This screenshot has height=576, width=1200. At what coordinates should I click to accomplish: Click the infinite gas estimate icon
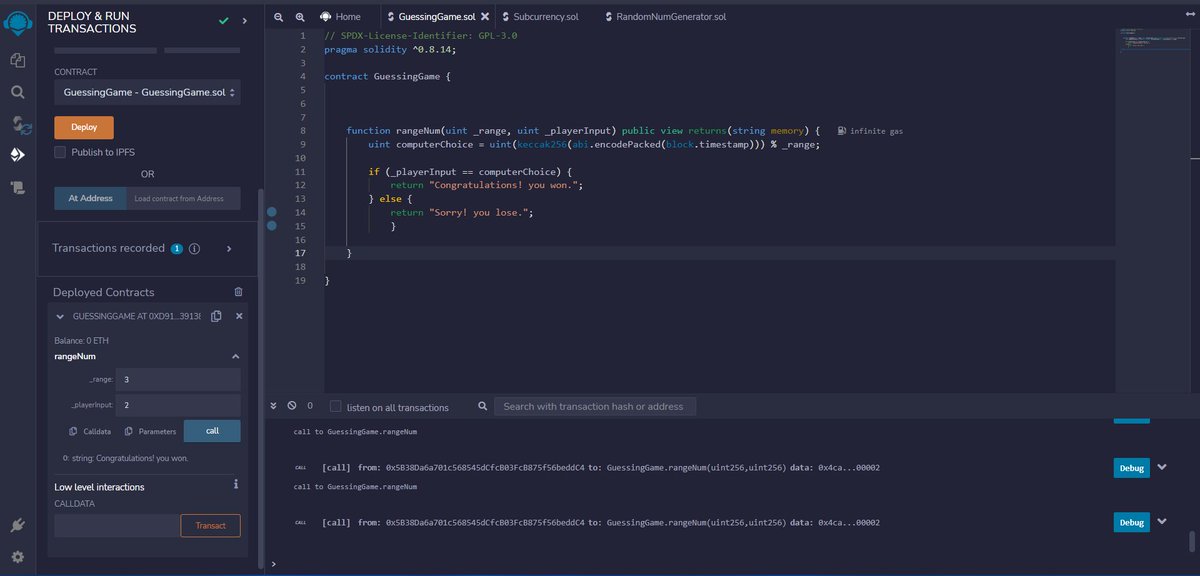(x=843, y=131)
